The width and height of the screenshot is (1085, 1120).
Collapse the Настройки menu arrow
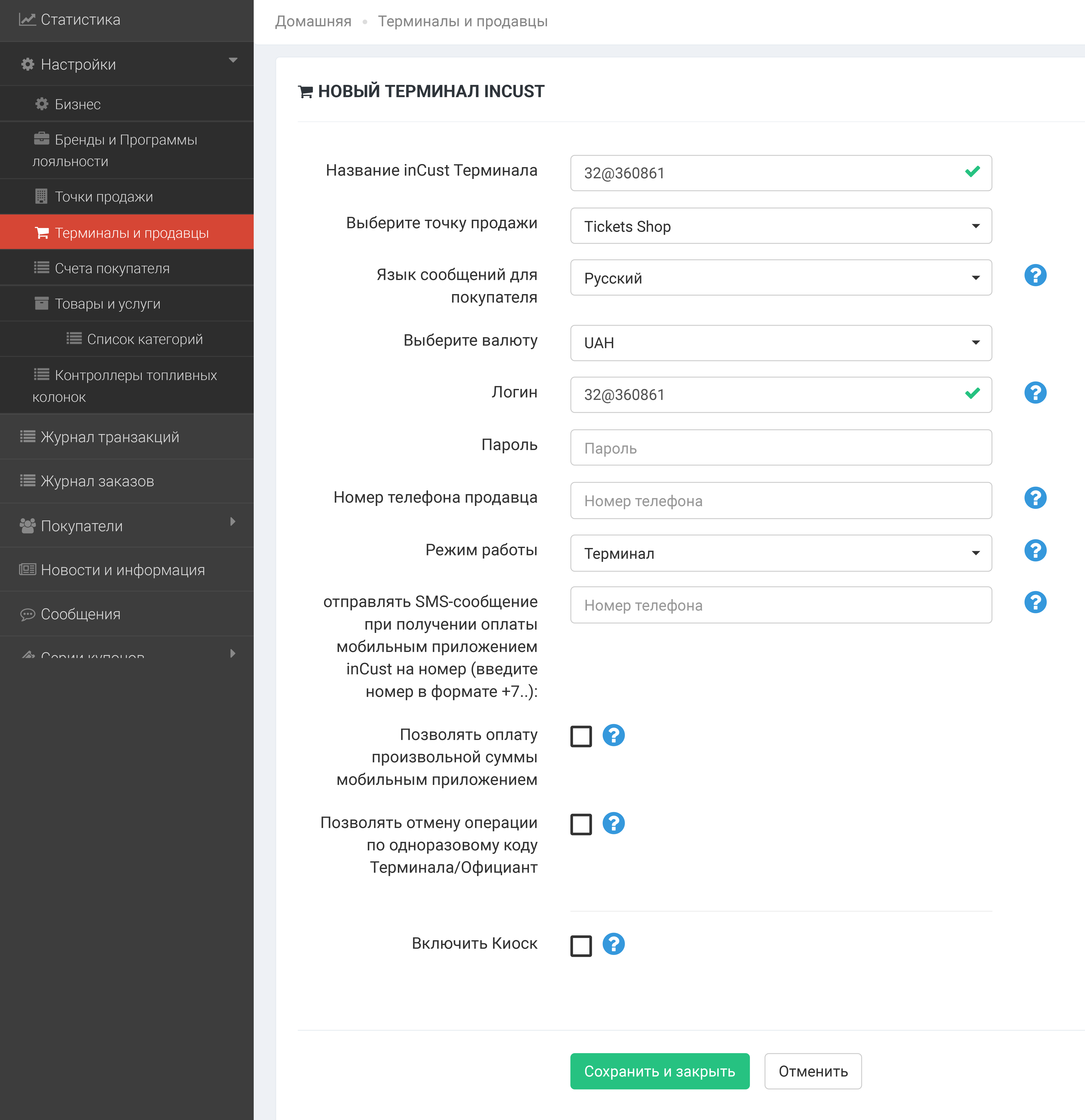[233, 60]
